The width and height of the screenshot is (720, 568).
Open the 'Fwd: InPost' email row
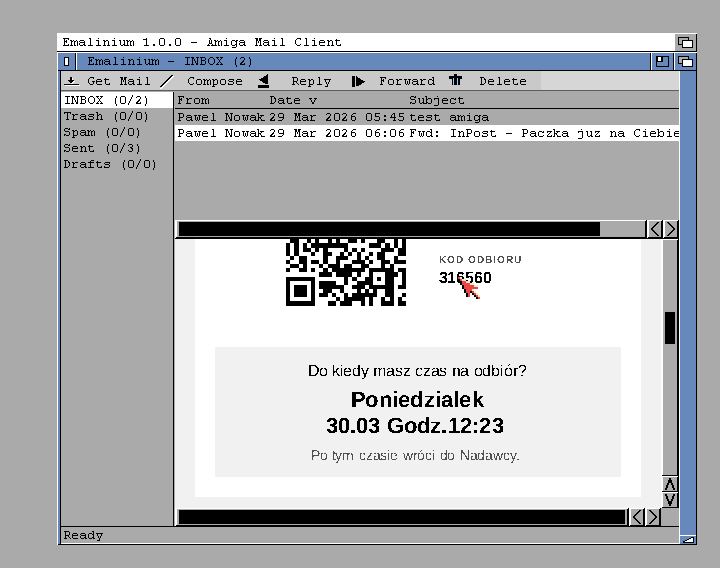(427, 133)
